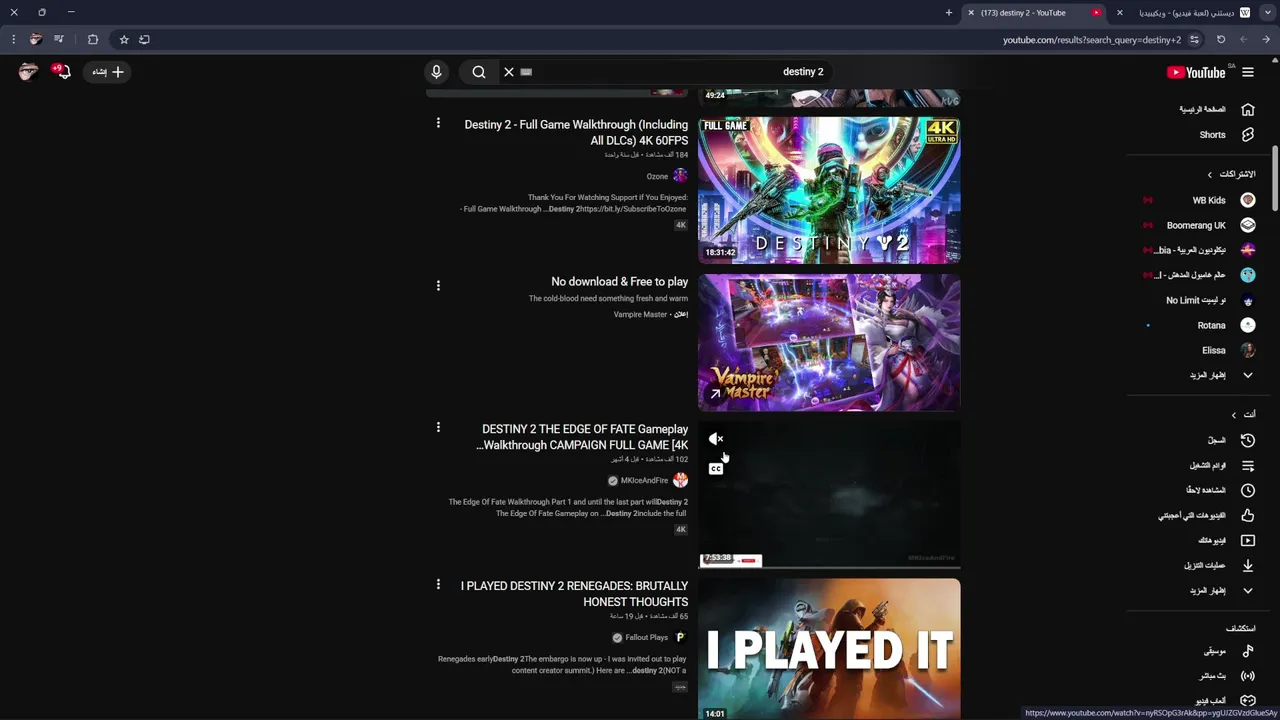
Task: Go forward with the browser arrow button
Action: tap(1244, 40)
